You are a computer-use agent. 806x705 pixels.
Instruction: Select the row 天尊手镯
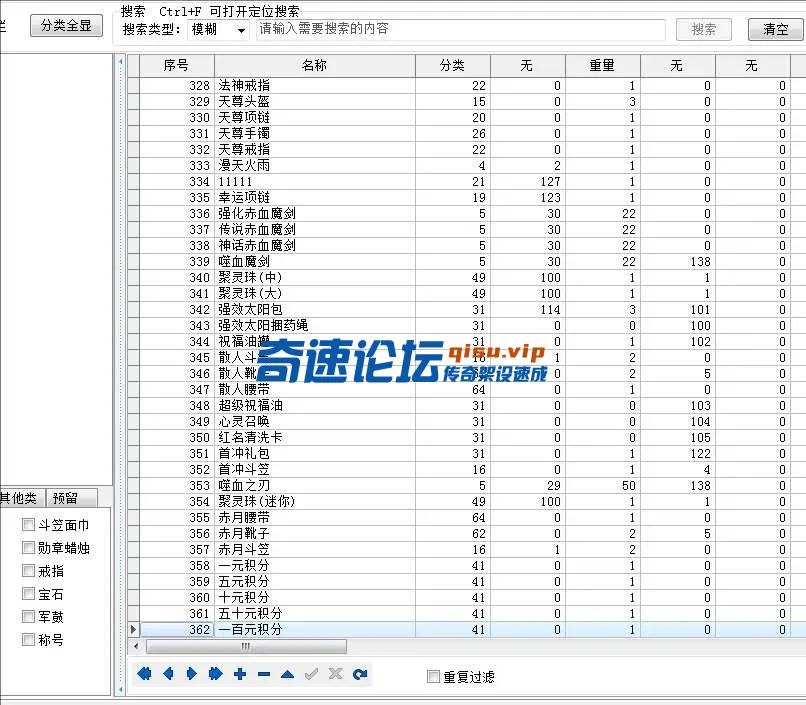tap(465, 133)
